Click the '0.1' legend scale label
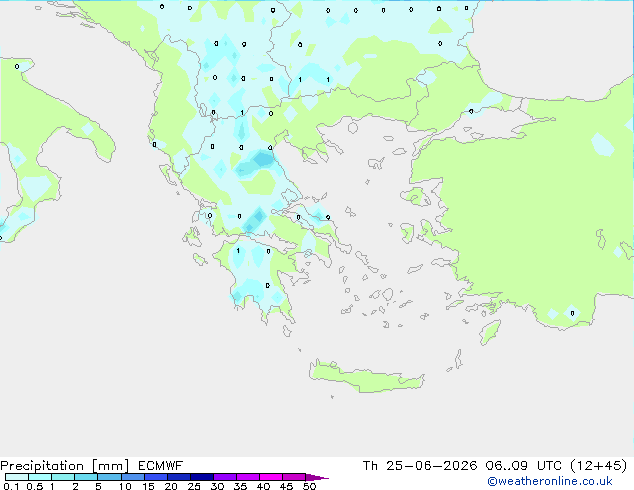This screenshot has height=490, width=634. pyautogui.click(x=11, y=486)
